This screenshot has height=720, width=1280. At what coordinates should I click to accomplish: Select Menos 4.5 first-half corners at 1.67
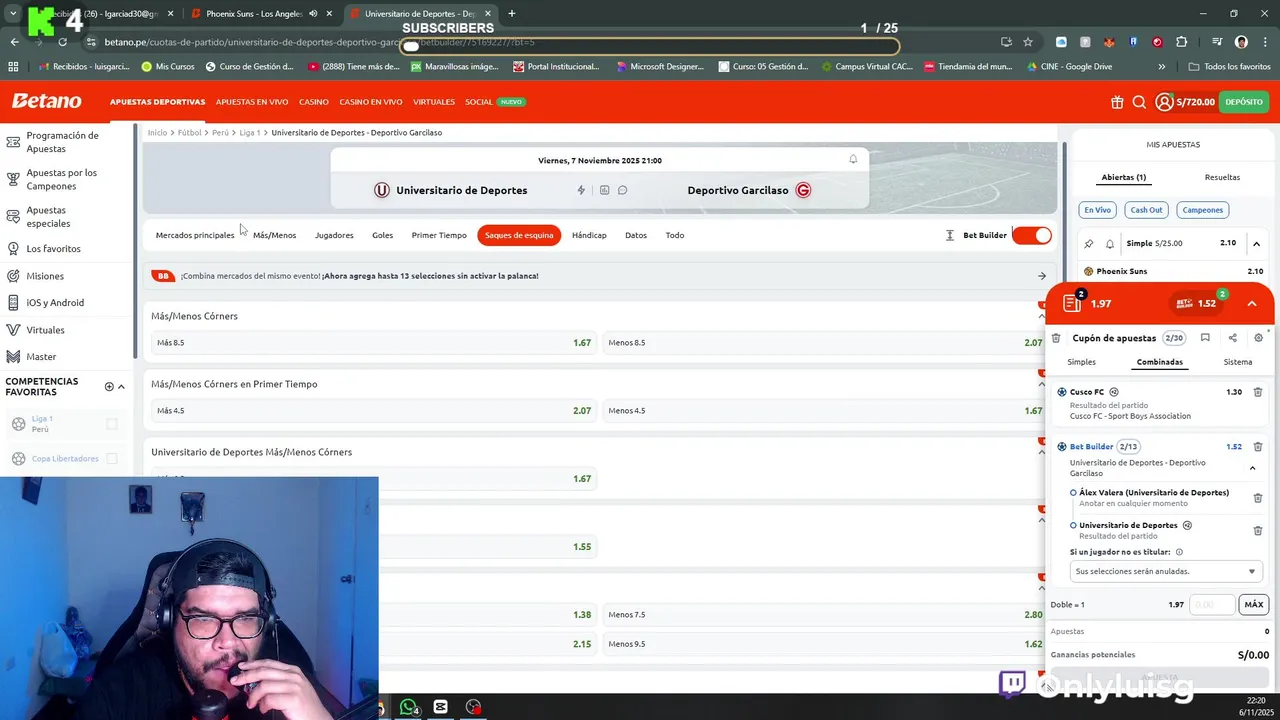pos(825,411)
